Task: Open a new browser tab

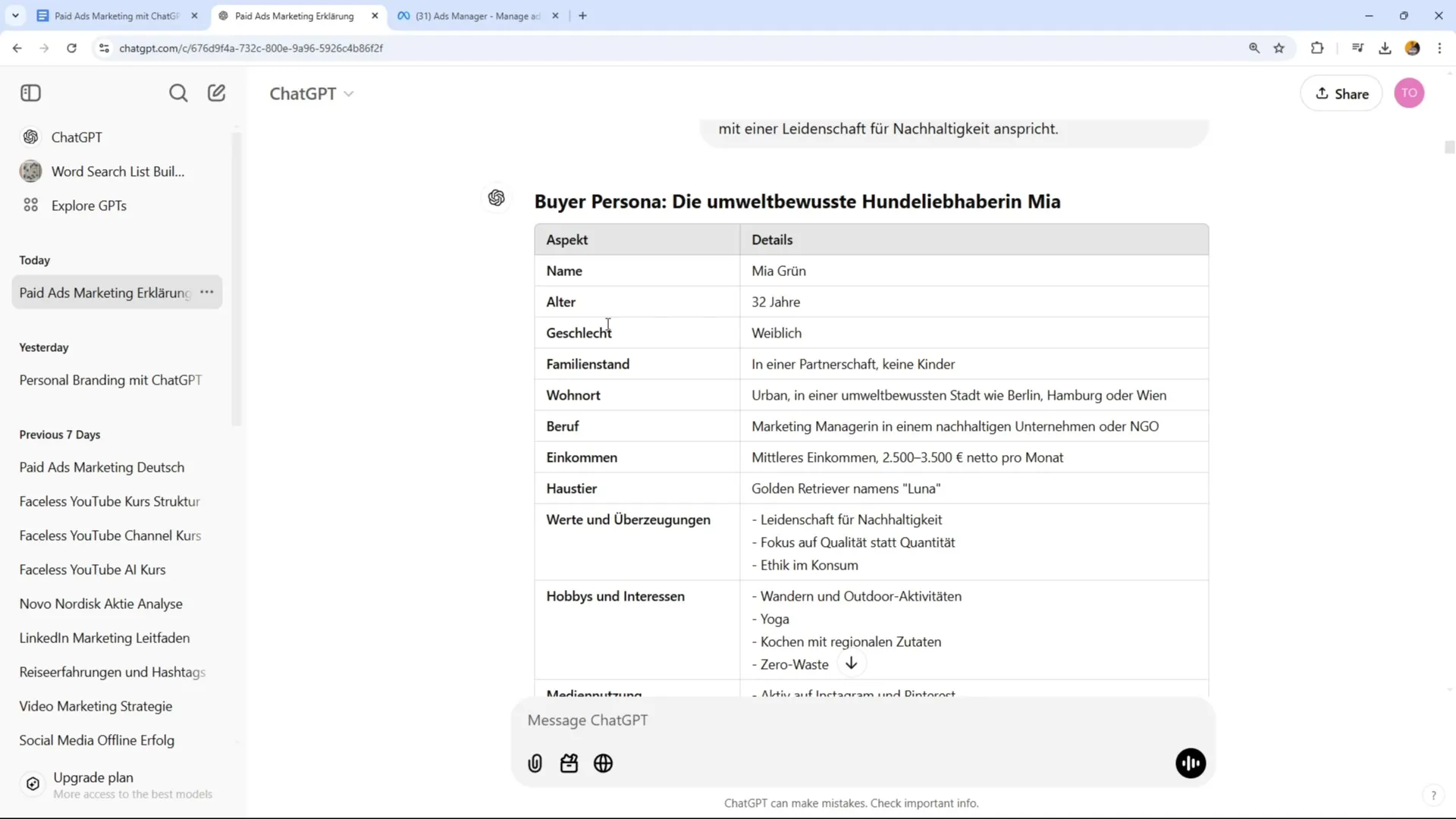Action: (582, 15)
